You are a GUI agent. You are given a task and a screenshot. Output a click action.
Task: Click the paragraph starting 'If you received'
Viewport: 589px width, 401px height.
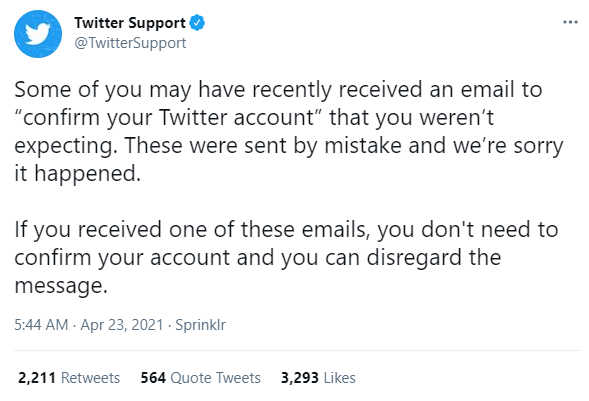click(286, 258)
